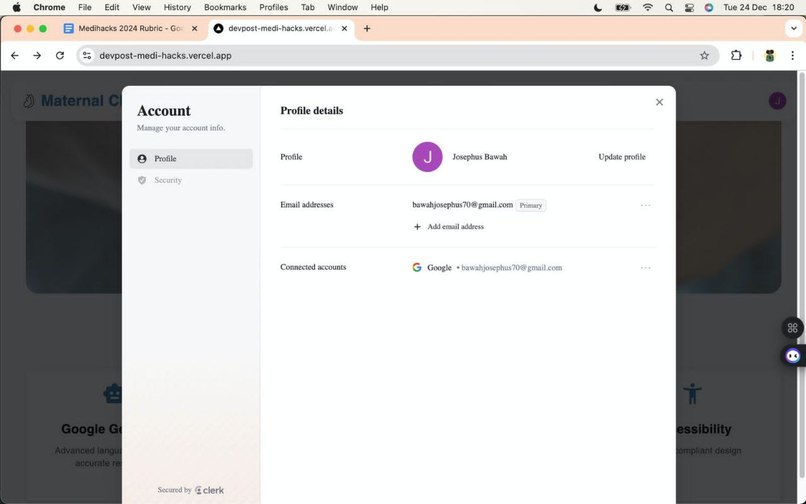Open Spotlight search icon
Screen dimensions: 806x504
669,7
